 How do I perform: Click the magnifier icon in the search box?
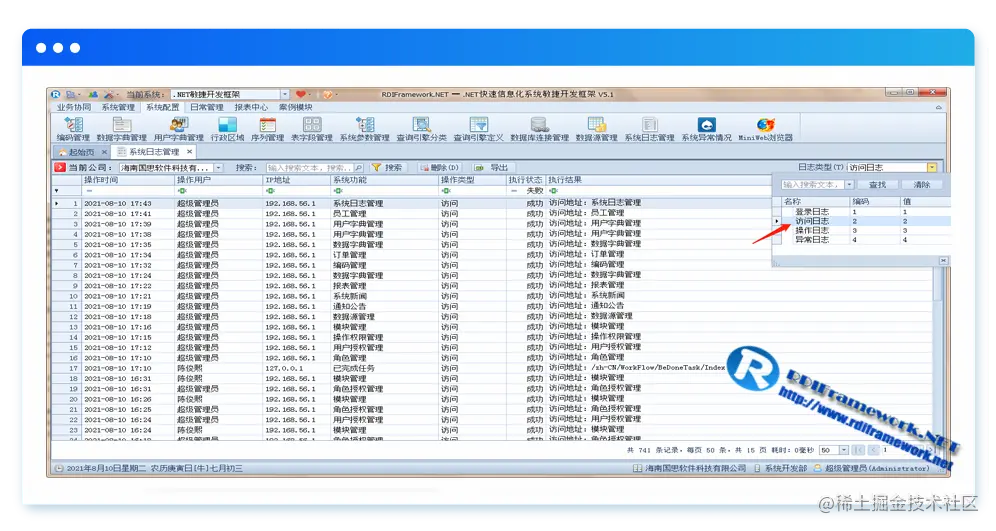pyautogui.click(x=358, y=168)
